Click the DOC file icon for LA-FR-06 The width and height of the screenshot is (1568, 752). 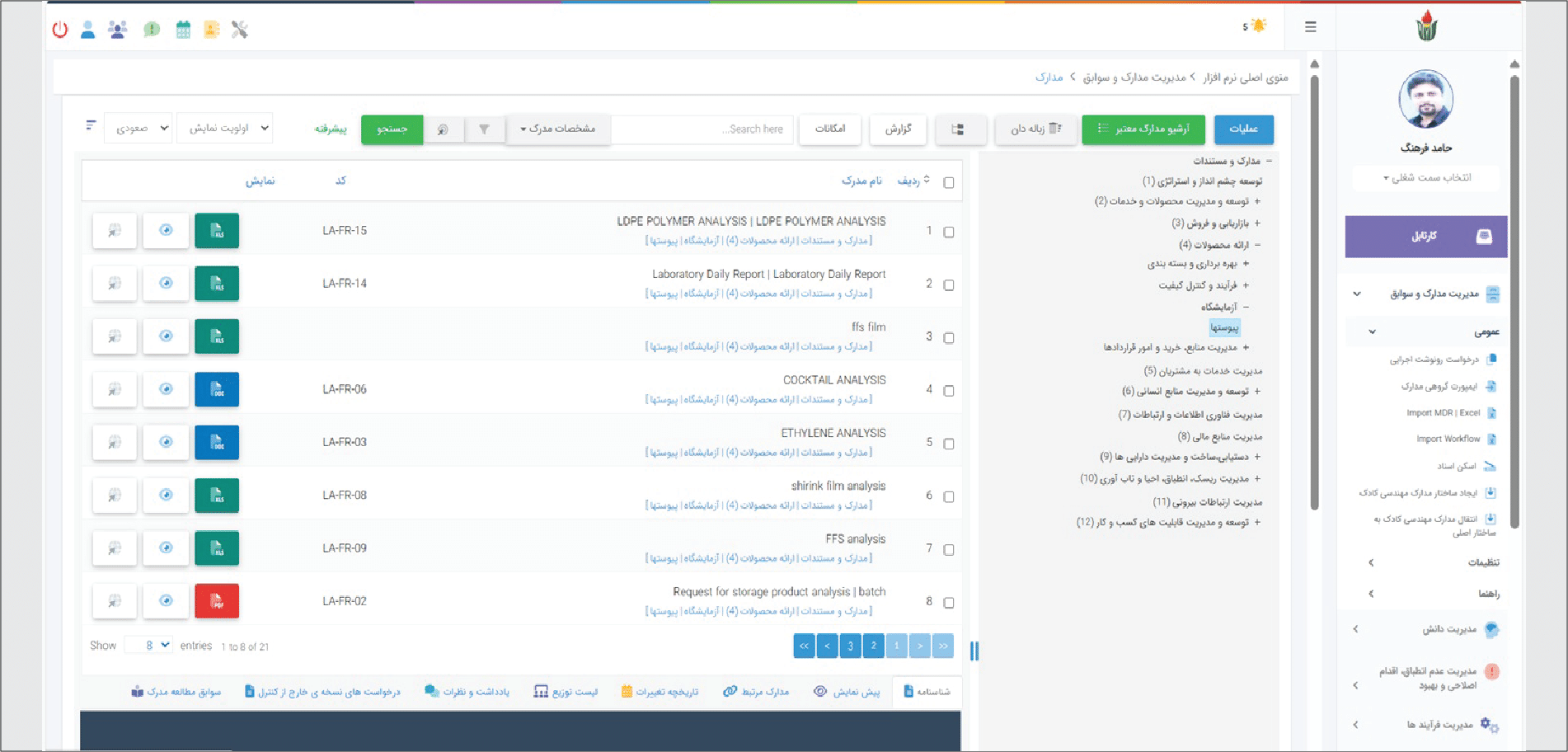[217, 389]
